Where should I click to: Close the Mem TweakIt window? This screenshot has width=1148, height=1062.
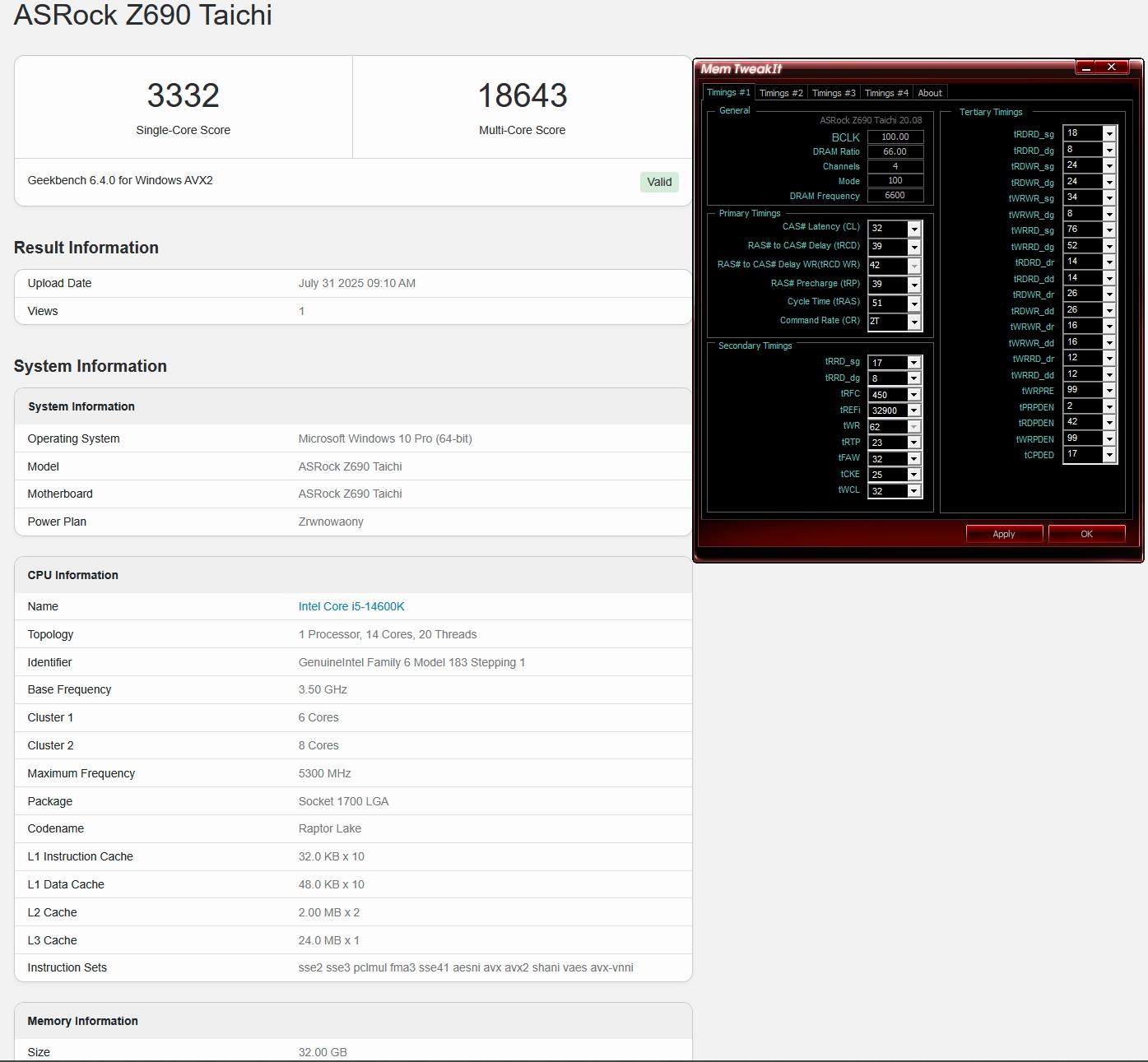click(1112, 67)
